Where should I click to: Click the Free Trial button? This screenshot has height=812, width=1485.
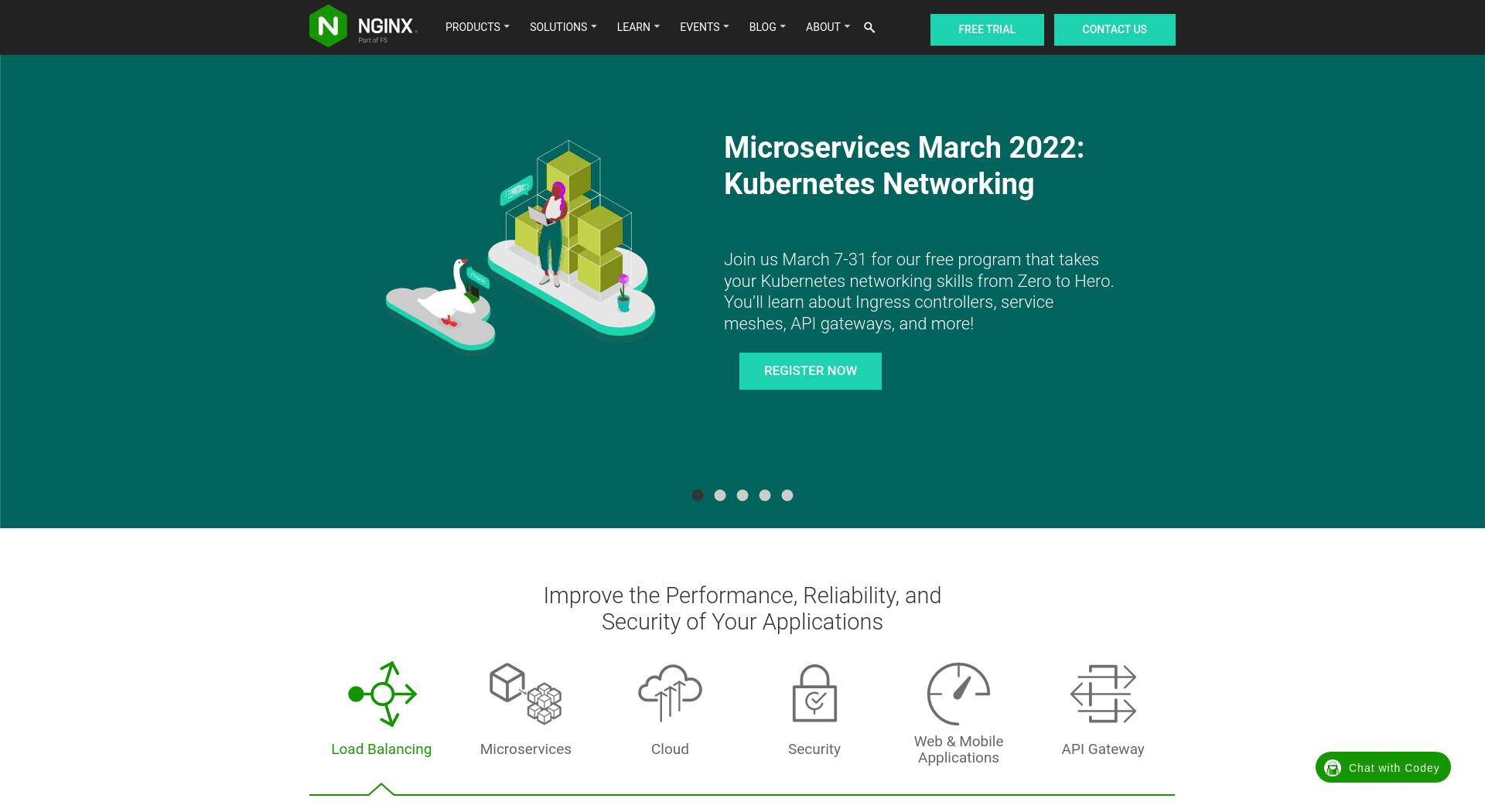(987, 29)
